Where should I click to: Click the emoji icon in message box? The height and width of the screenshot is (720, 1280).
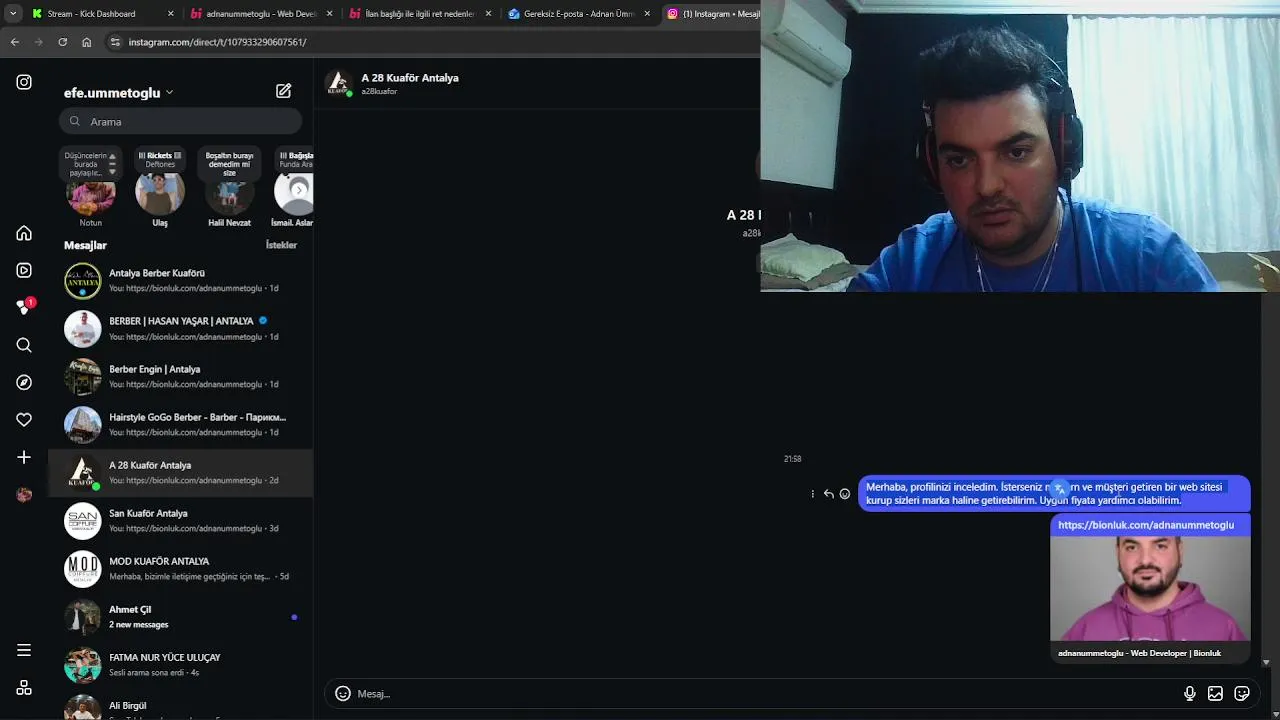[x=343, y=693]
